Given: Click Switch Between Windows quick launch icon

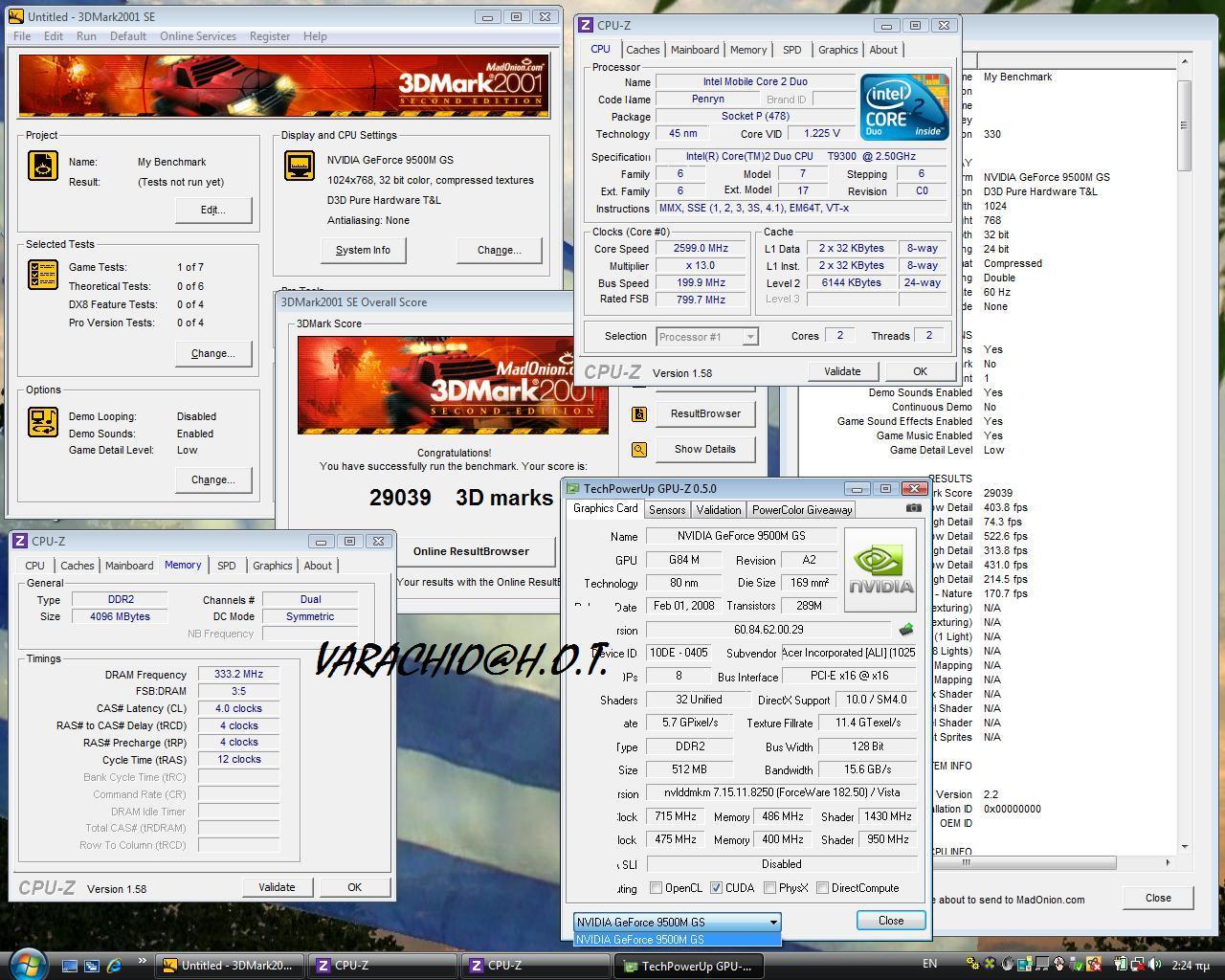Looking at the screenshot, I should 92,966.
